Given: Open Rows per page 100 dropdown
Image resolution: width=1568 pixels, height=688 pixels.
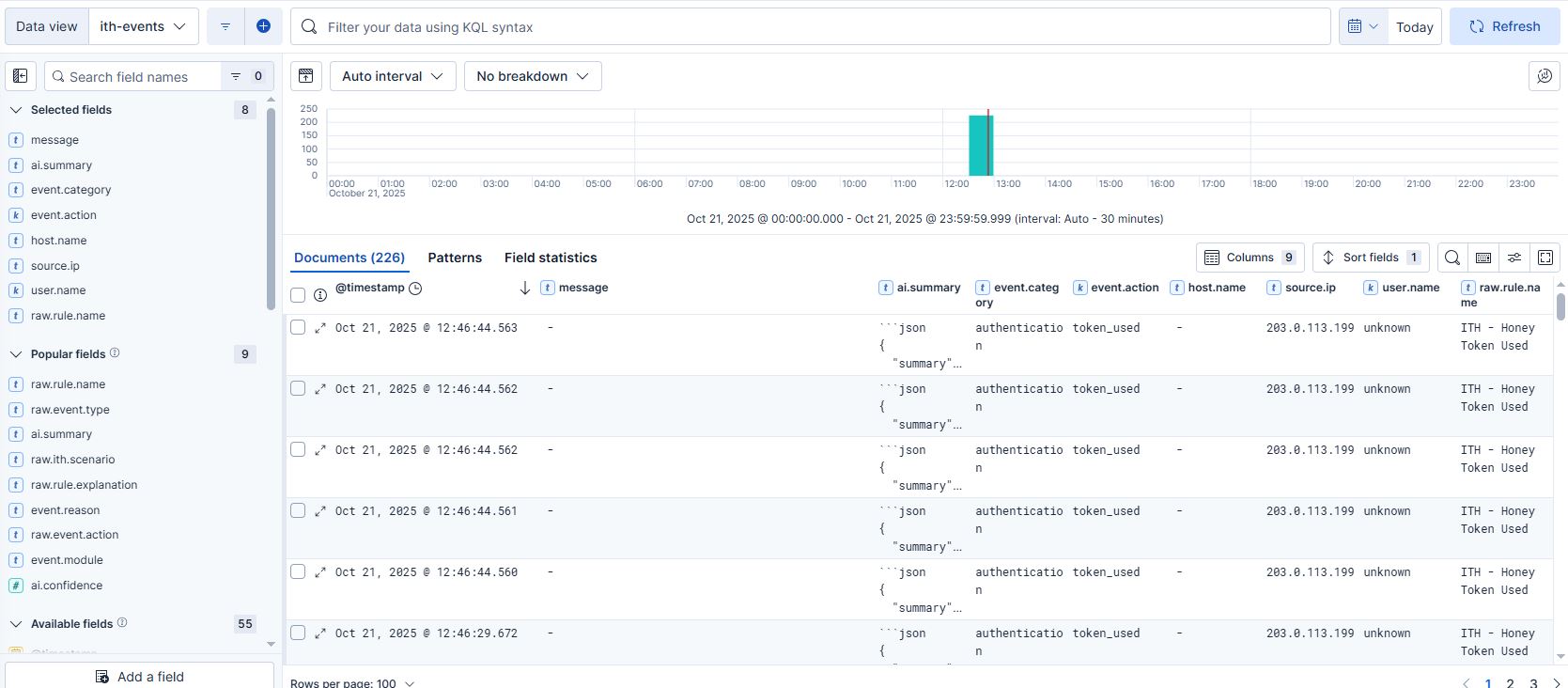Looking at the screenshot, I should (352, 683).
